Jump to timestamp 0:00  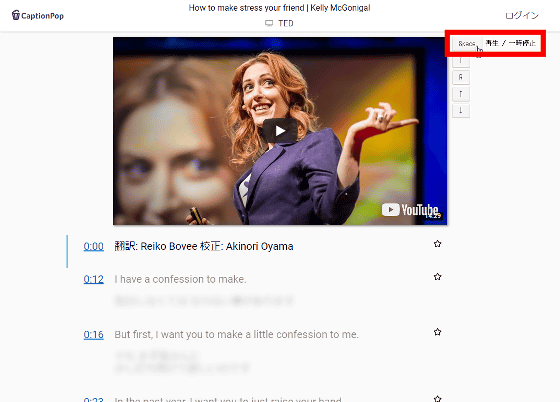click(94, 246)
